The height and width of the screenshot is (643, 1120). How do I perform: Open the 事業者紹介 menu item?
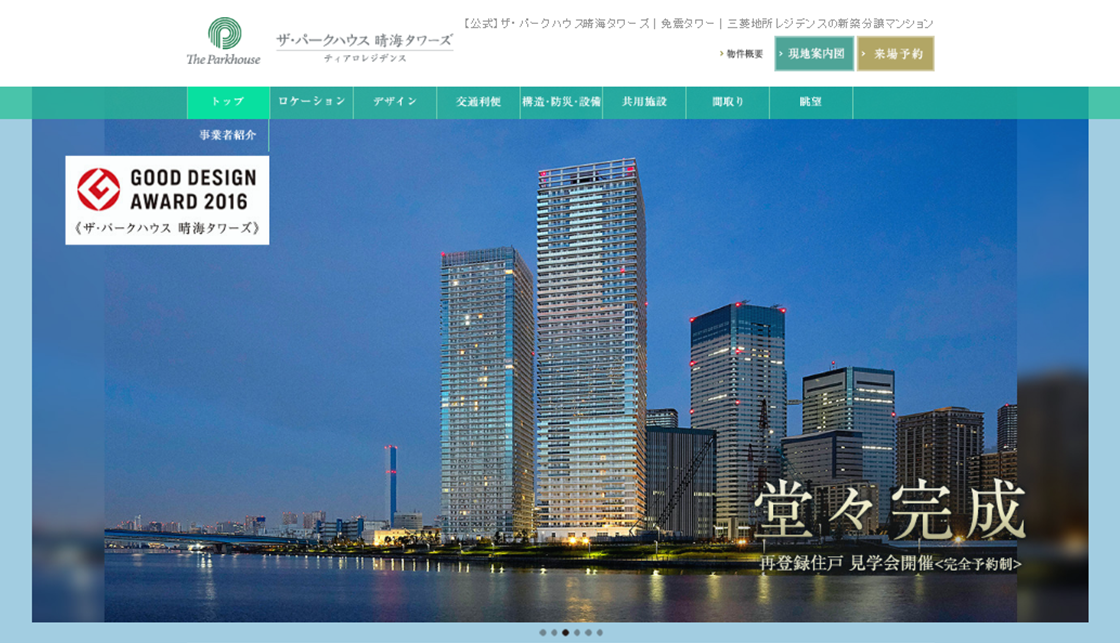click(228, 135)
